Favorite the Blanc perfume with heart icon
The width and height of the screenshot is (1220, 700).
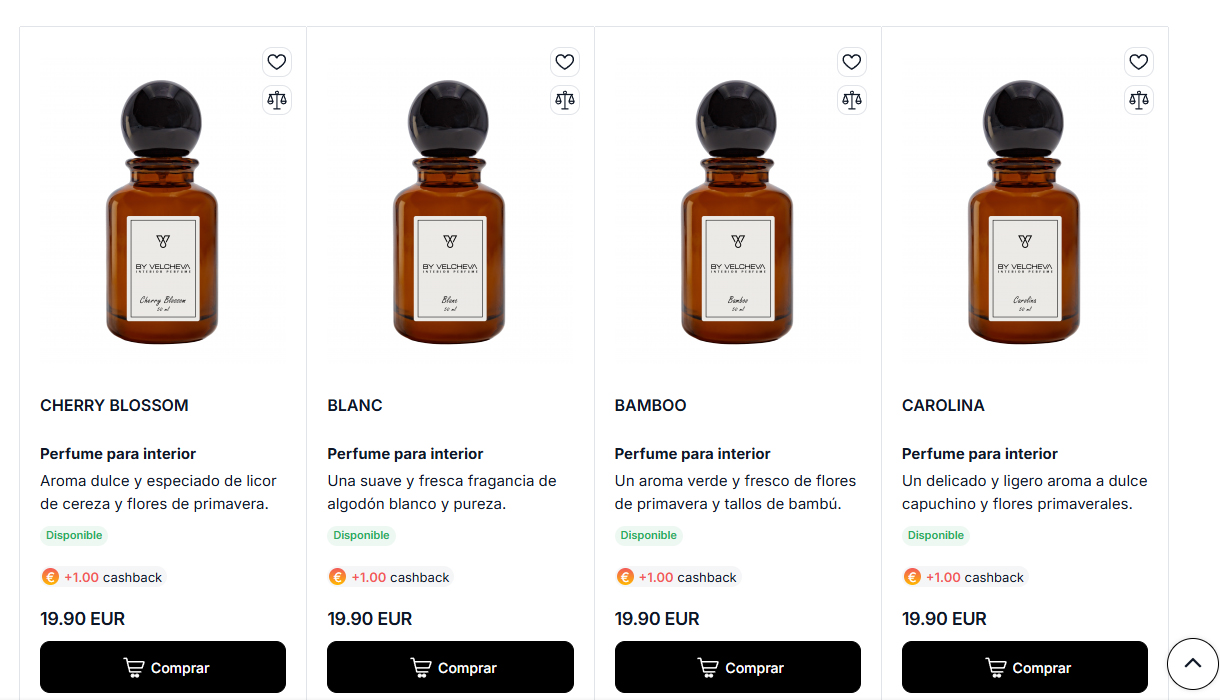click(565, 62)
